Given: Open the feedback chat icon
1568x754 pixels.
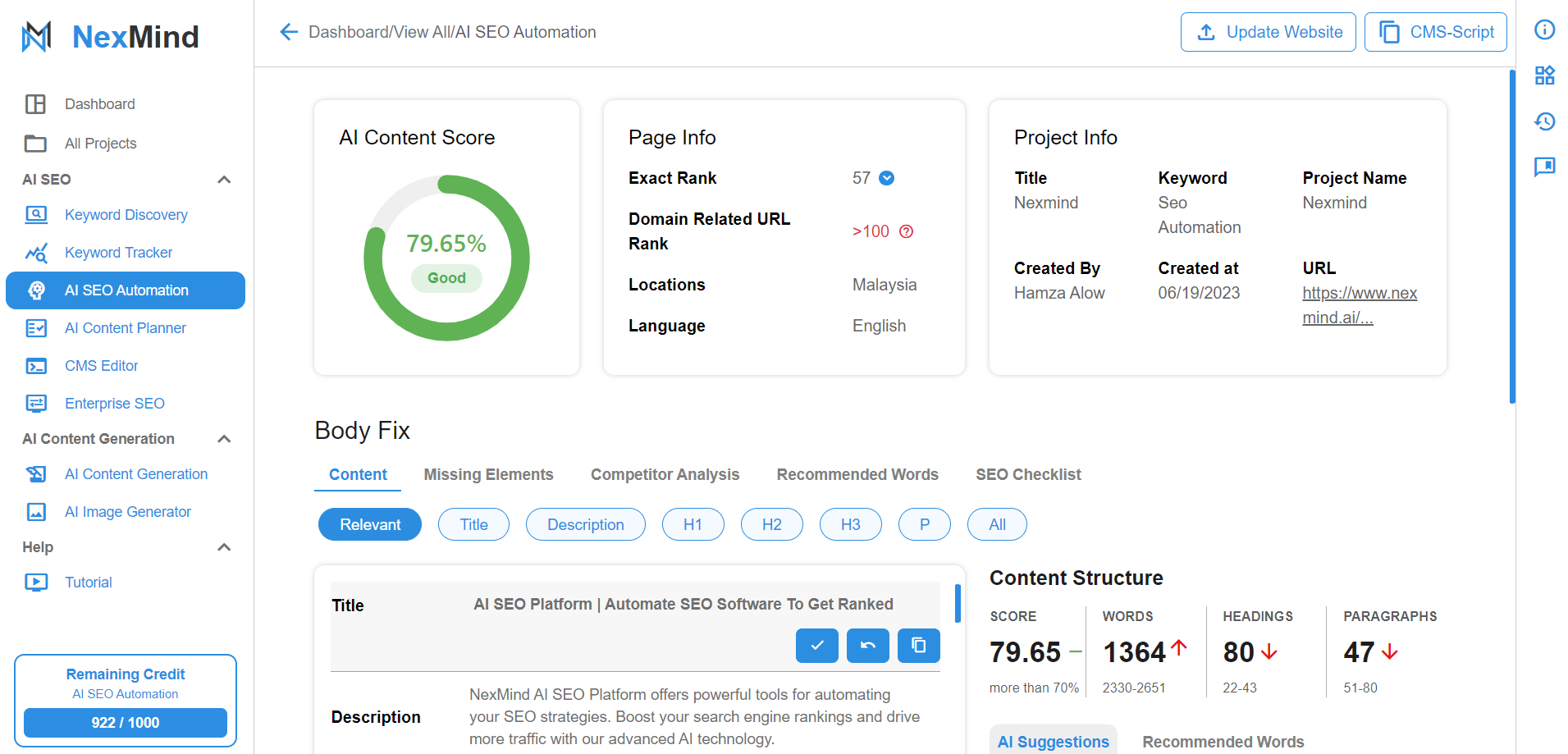Looking at the screenshot, I should tap(1544, 167).
